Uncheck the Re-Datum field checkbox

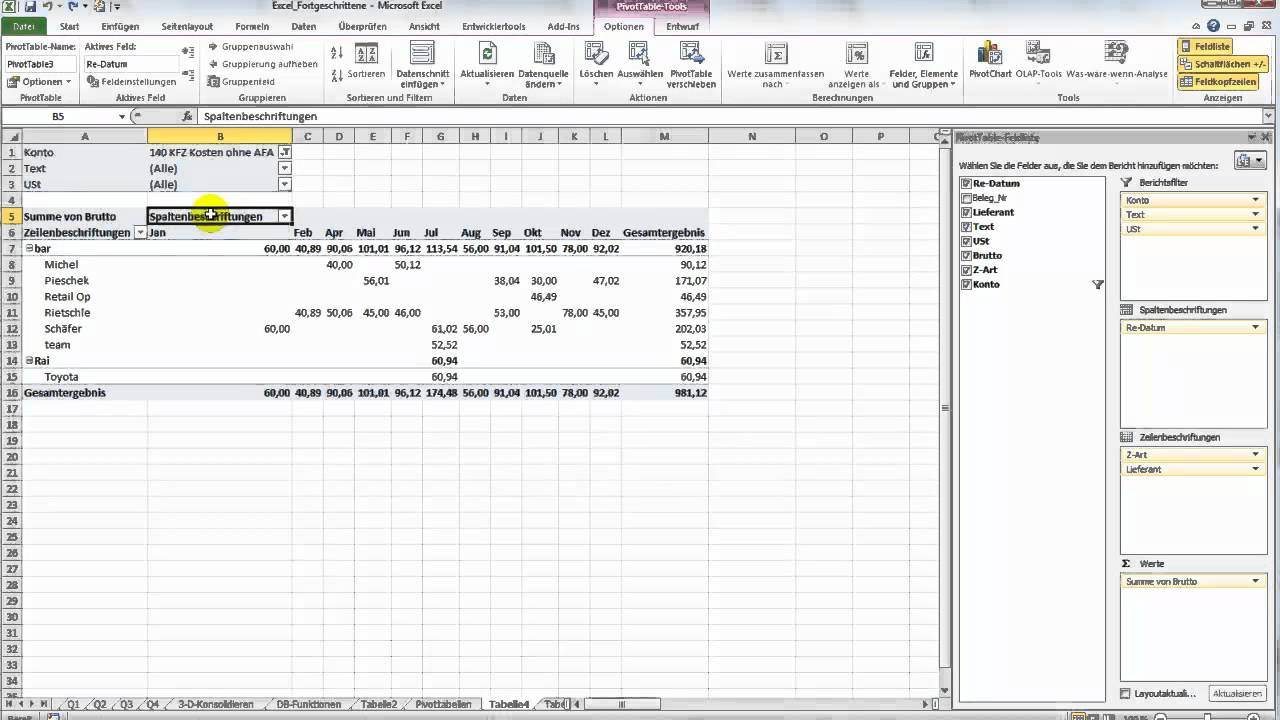coord(966,184)
